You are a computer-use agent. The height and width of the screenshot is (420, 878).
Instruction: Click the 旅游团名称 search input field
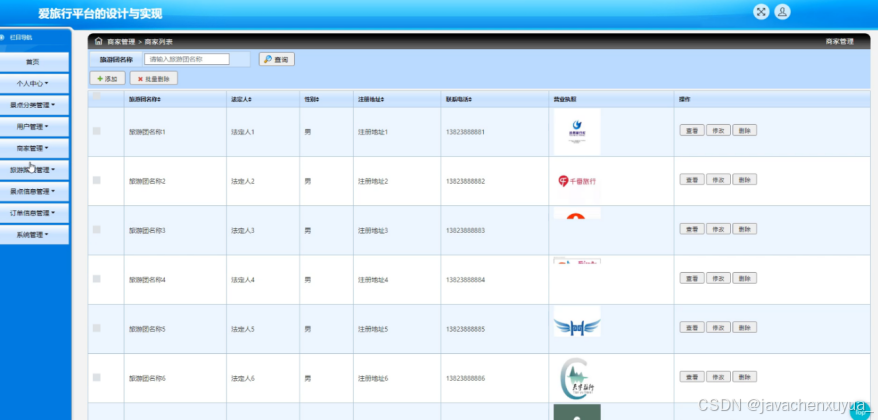coord(187,59)
